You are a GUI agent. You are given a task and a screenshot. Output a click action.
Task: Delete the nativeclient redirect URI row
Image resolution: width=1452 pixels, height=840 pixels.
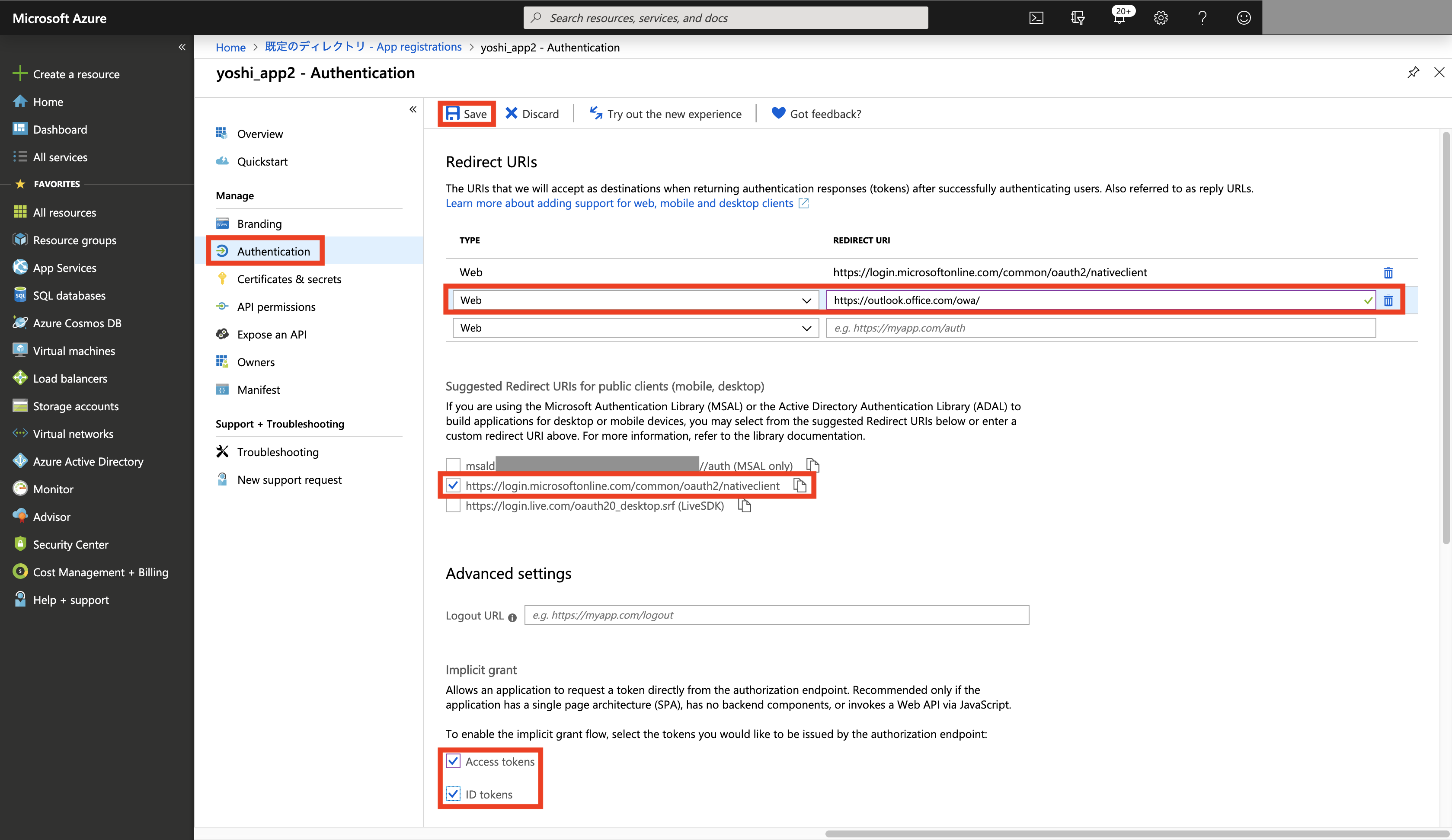[1388, 272]
